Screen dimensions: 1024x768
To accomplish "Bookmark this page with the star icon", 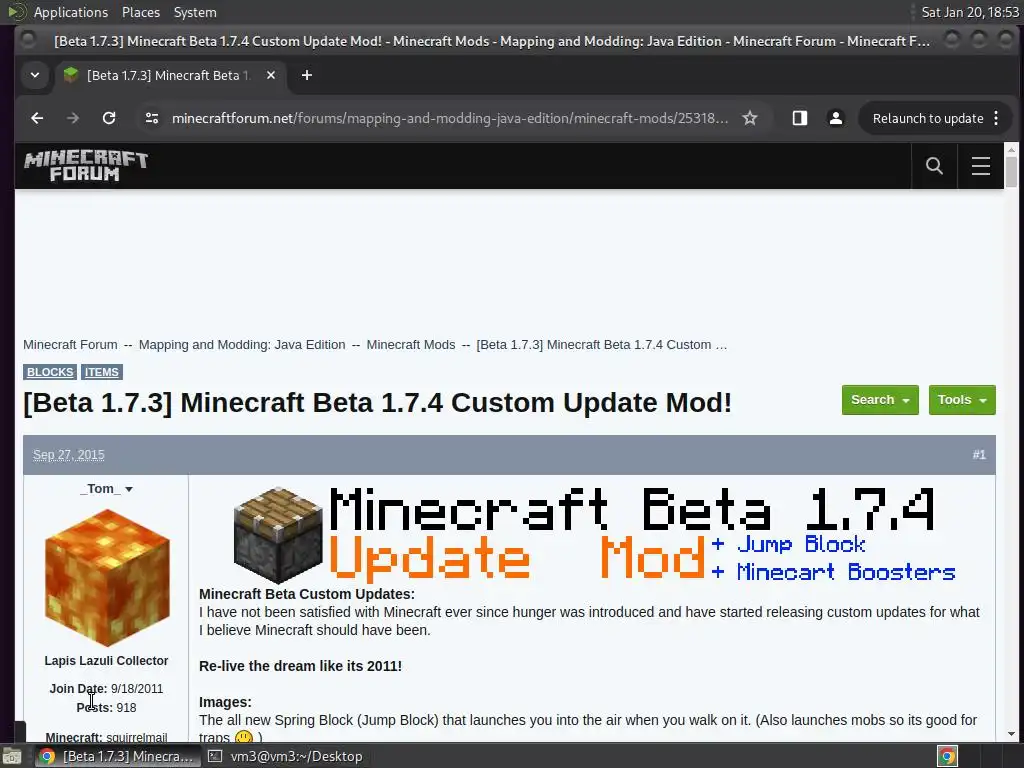I will pyautogui.click(x=750, y=118).
